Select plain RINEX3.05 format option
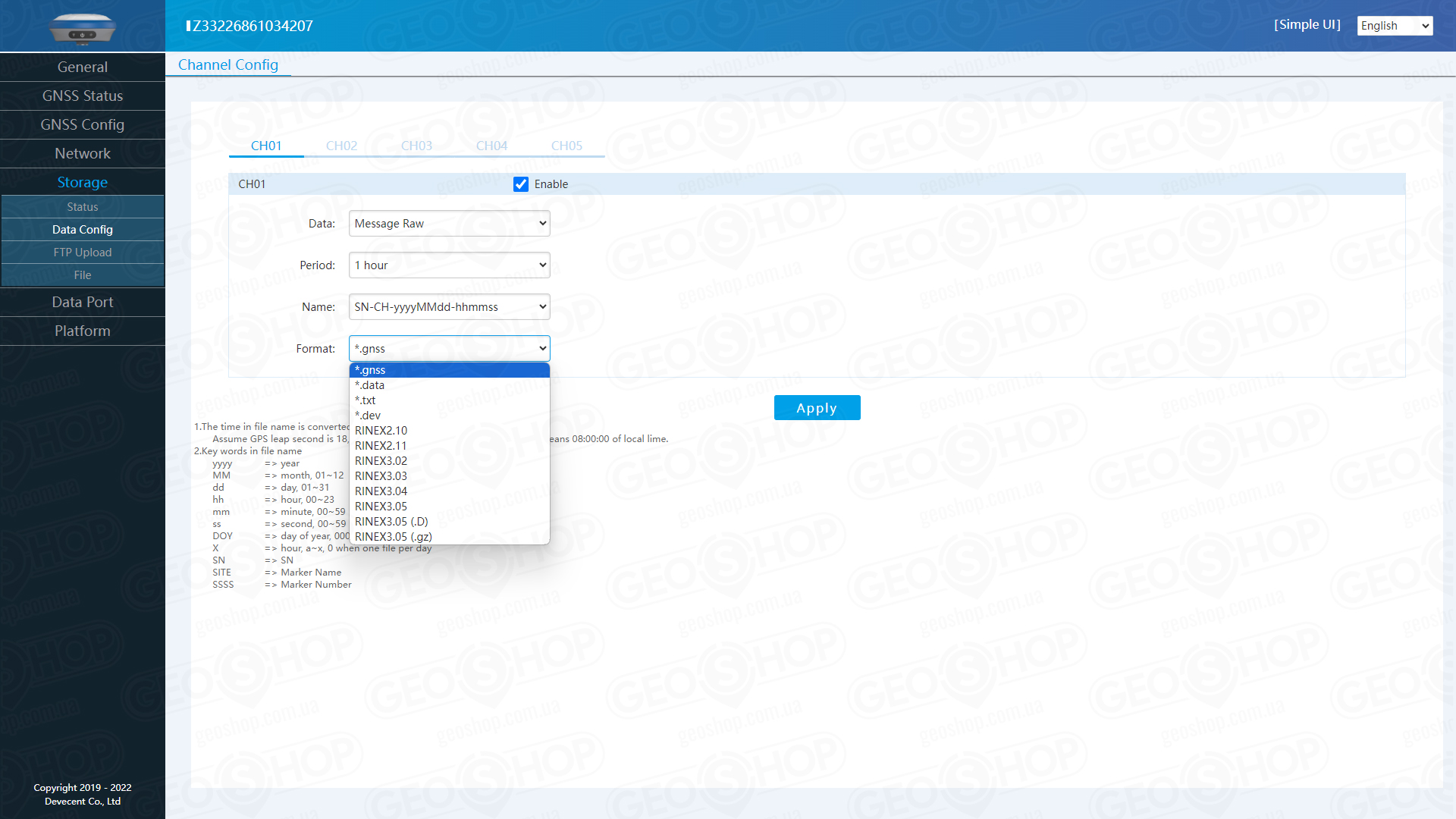Viewport: 1456px width, 819px height. [x=449, y=507]
